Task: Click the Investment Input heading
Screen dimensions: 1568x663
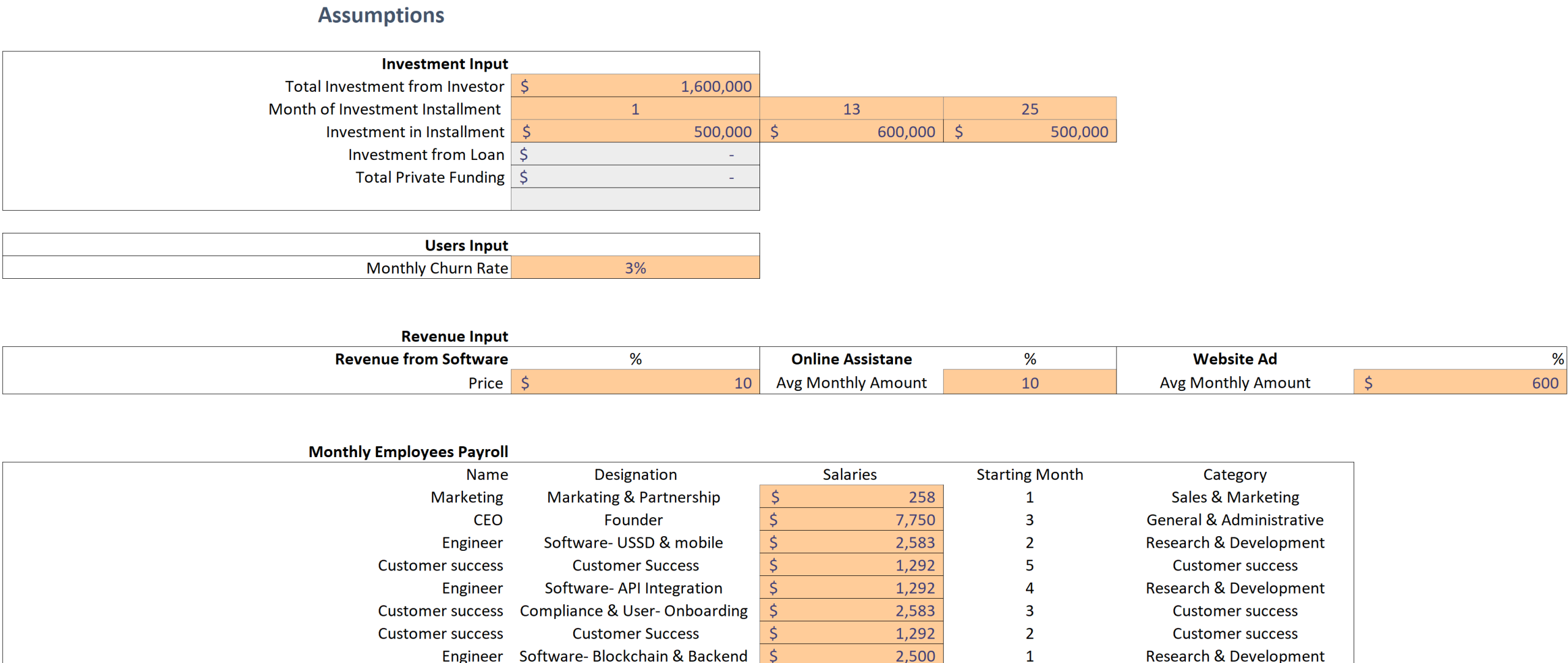Action: tap(445, 64)
